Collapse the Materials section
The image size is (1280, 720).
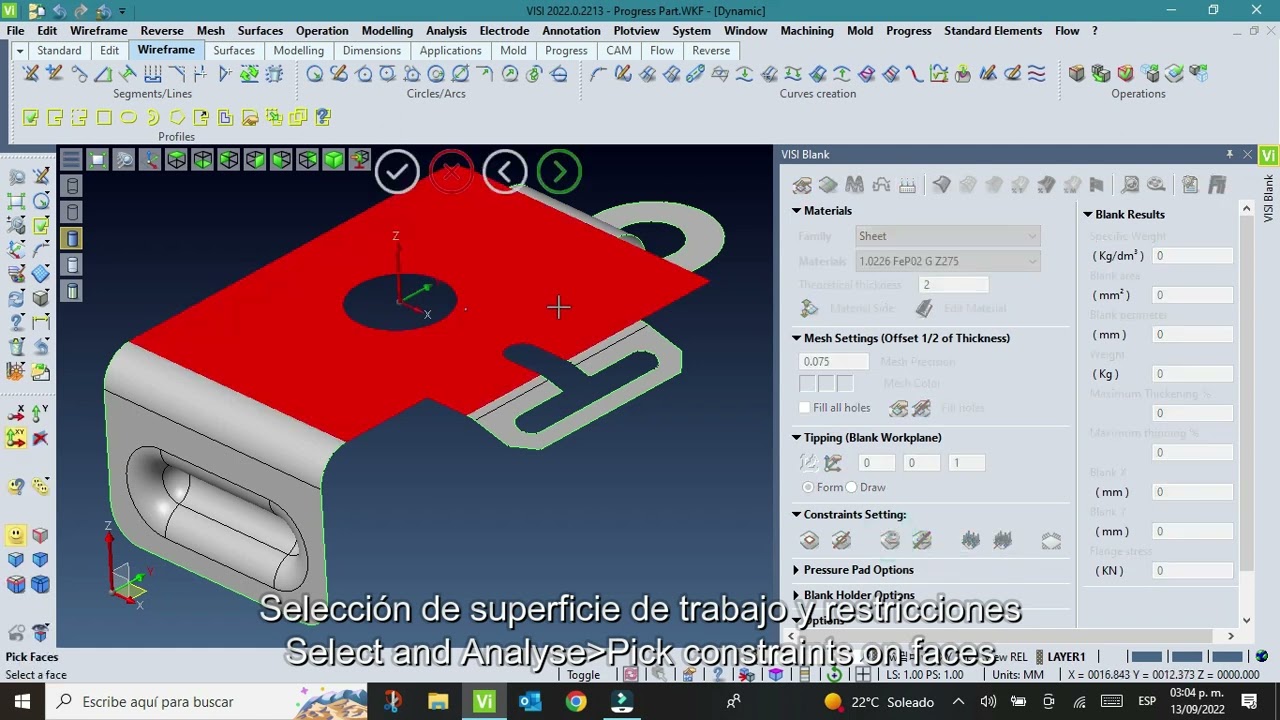pyautogui.click(x=797, y=211)
